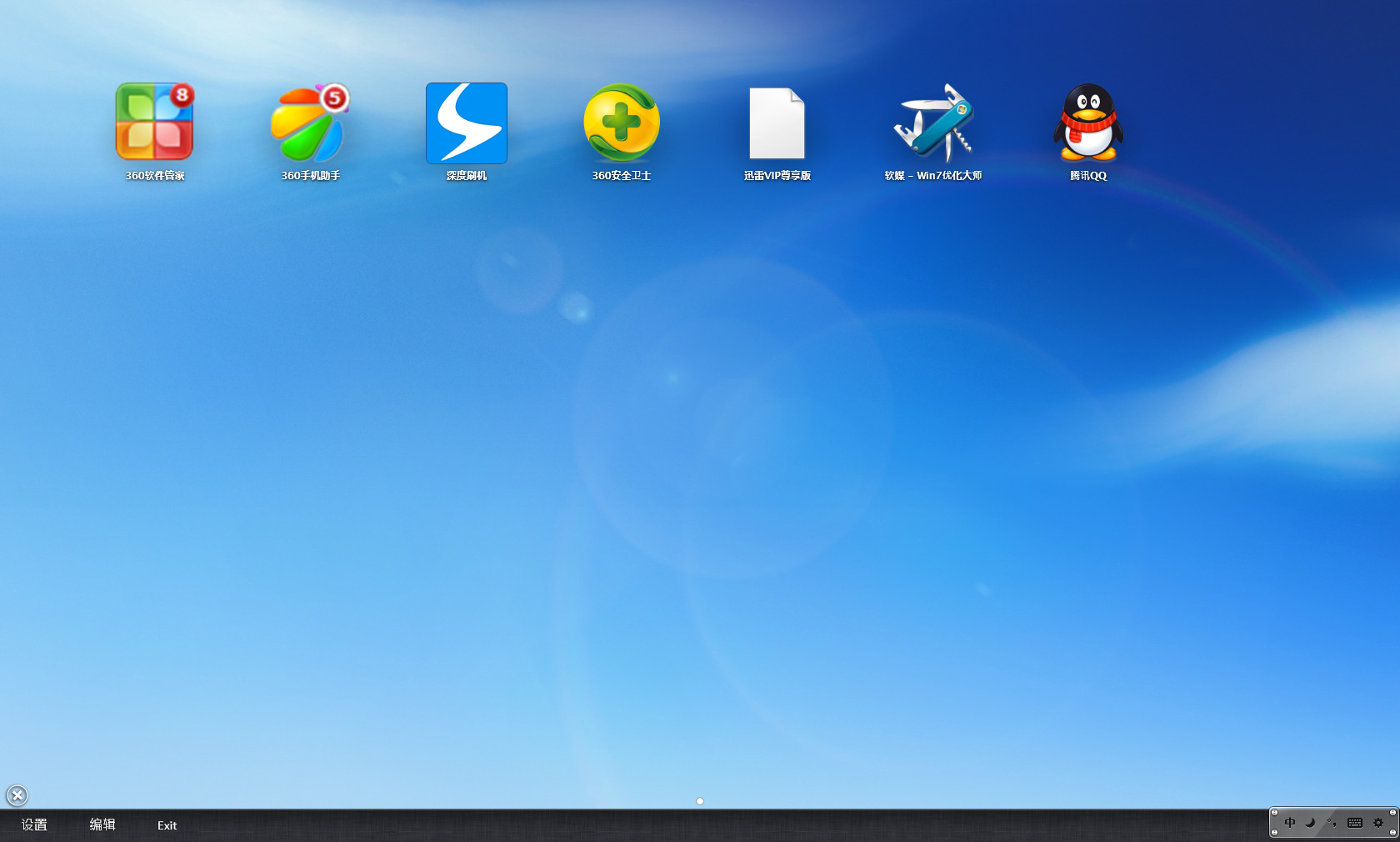Open the input method gear settings
1400x842 pixels.
[x=1378, y=823]
